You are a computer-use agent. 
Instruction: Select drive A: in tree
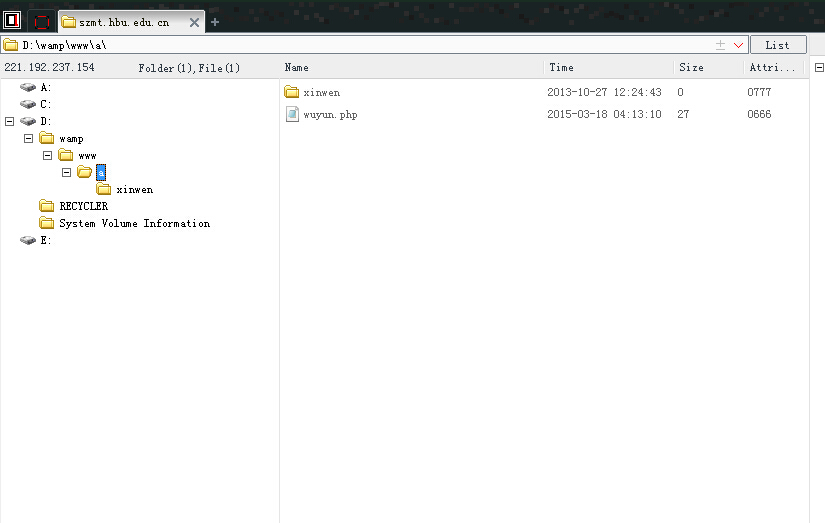(x=46, y=87)
